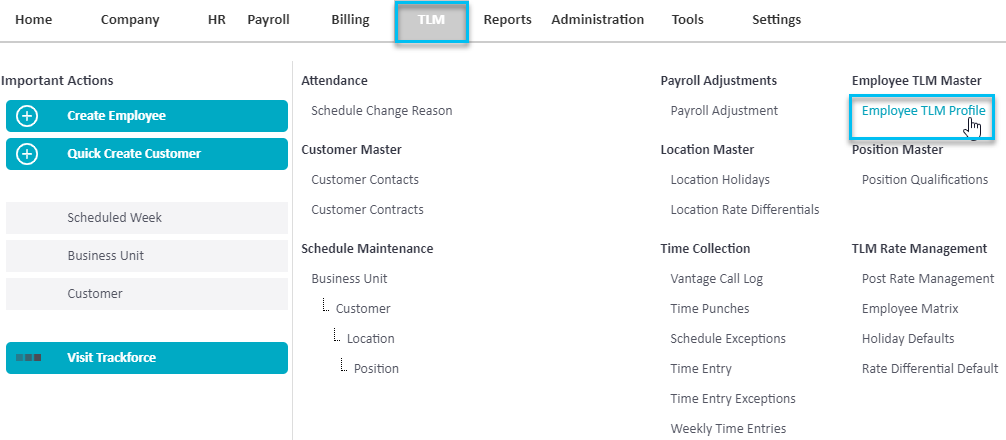Open the Customer shortcut button

pyautogui.click(x=147, y=294)
